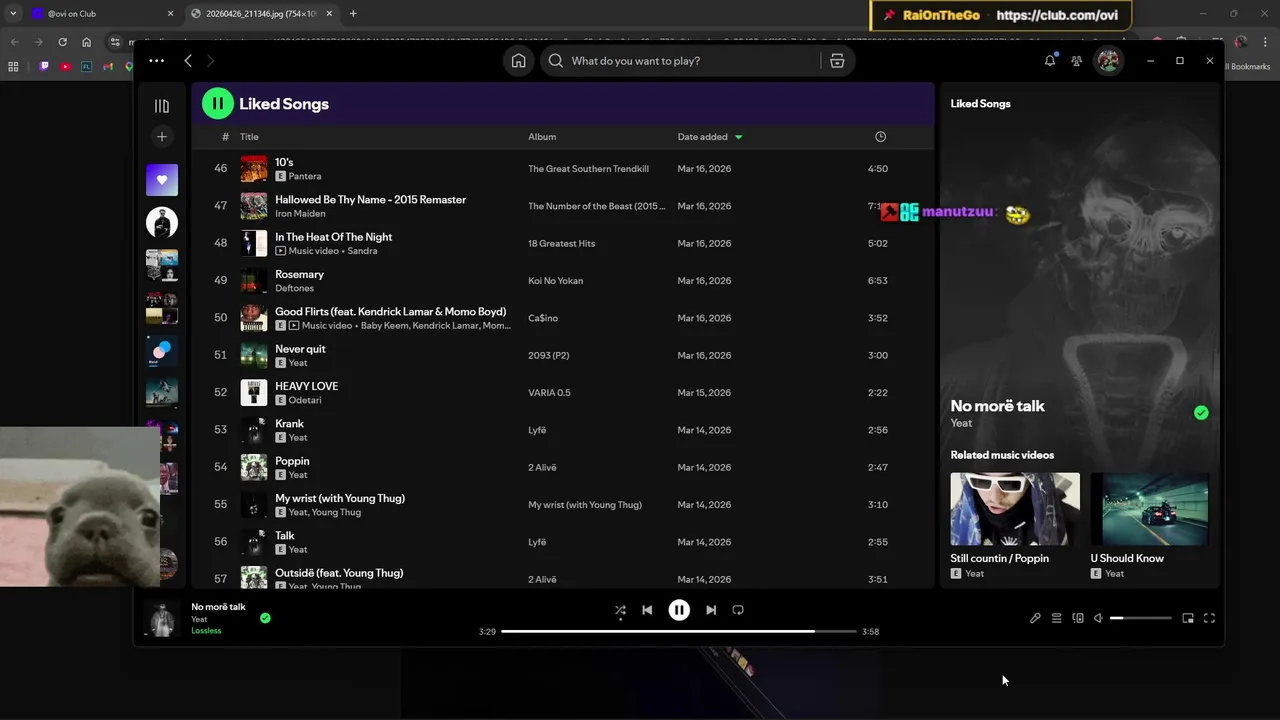
Task: Open album The Great Southern Trendkill
Action: click(588, 169)
